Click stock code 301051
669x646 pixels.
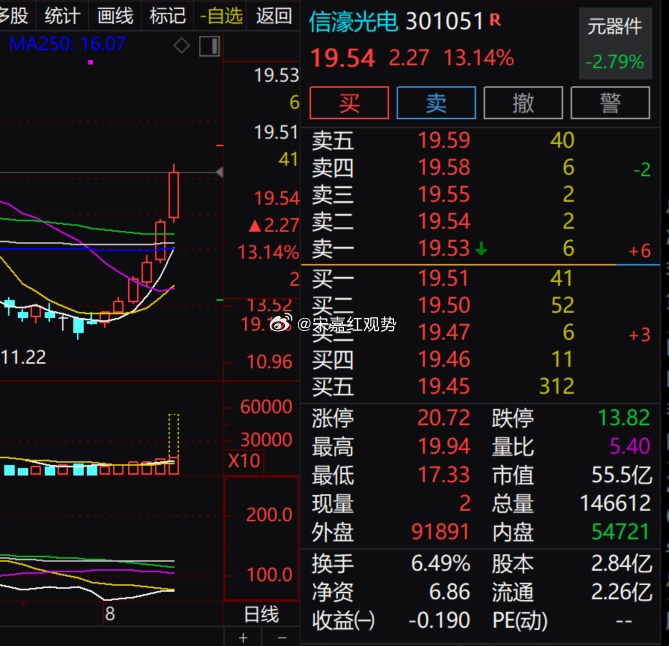click(x=445, y=21)
